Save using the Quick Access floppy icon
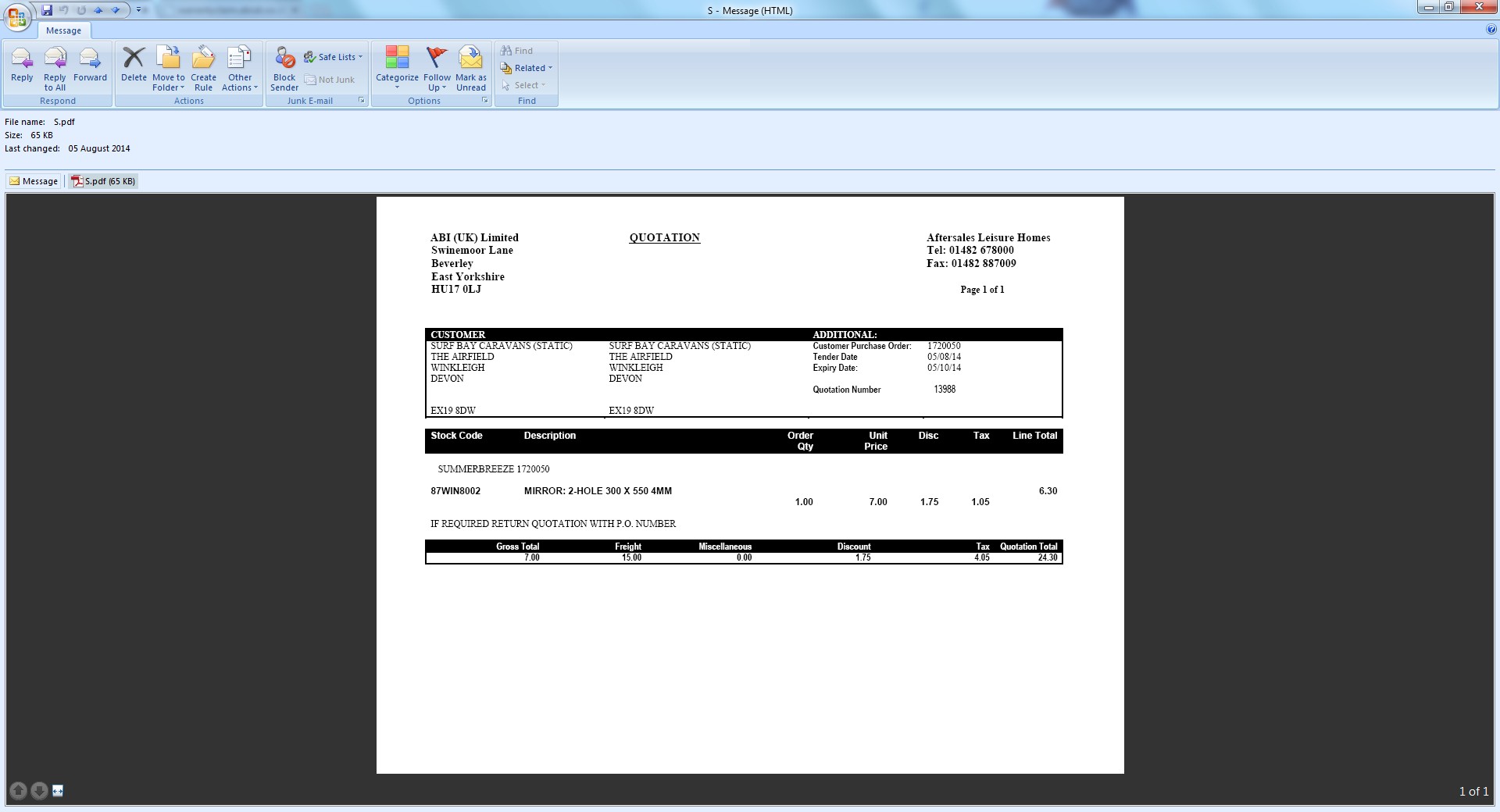Image resolution: width=1500 pixels, height=812 pixels. point(47,10)
